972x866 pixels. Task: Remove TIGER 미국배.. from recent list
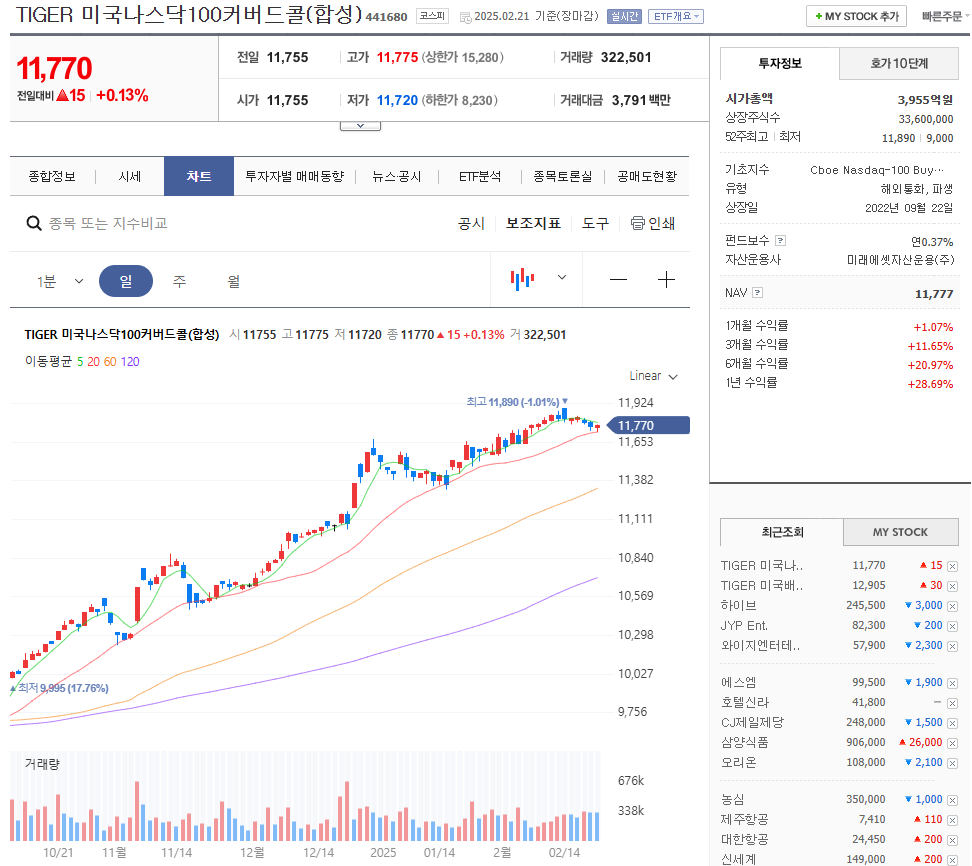coord(952,586)
